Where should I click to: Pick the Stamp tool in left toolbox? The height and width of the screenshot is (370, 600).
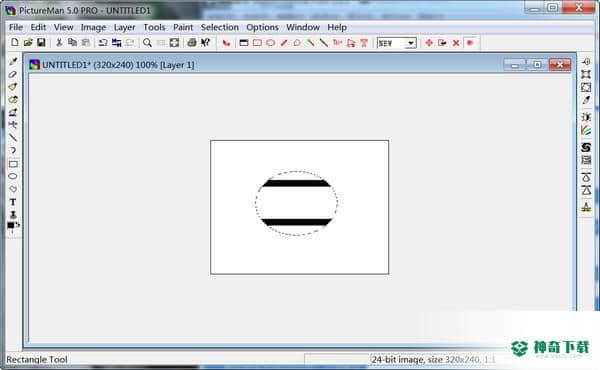click(x=13, y=214)
